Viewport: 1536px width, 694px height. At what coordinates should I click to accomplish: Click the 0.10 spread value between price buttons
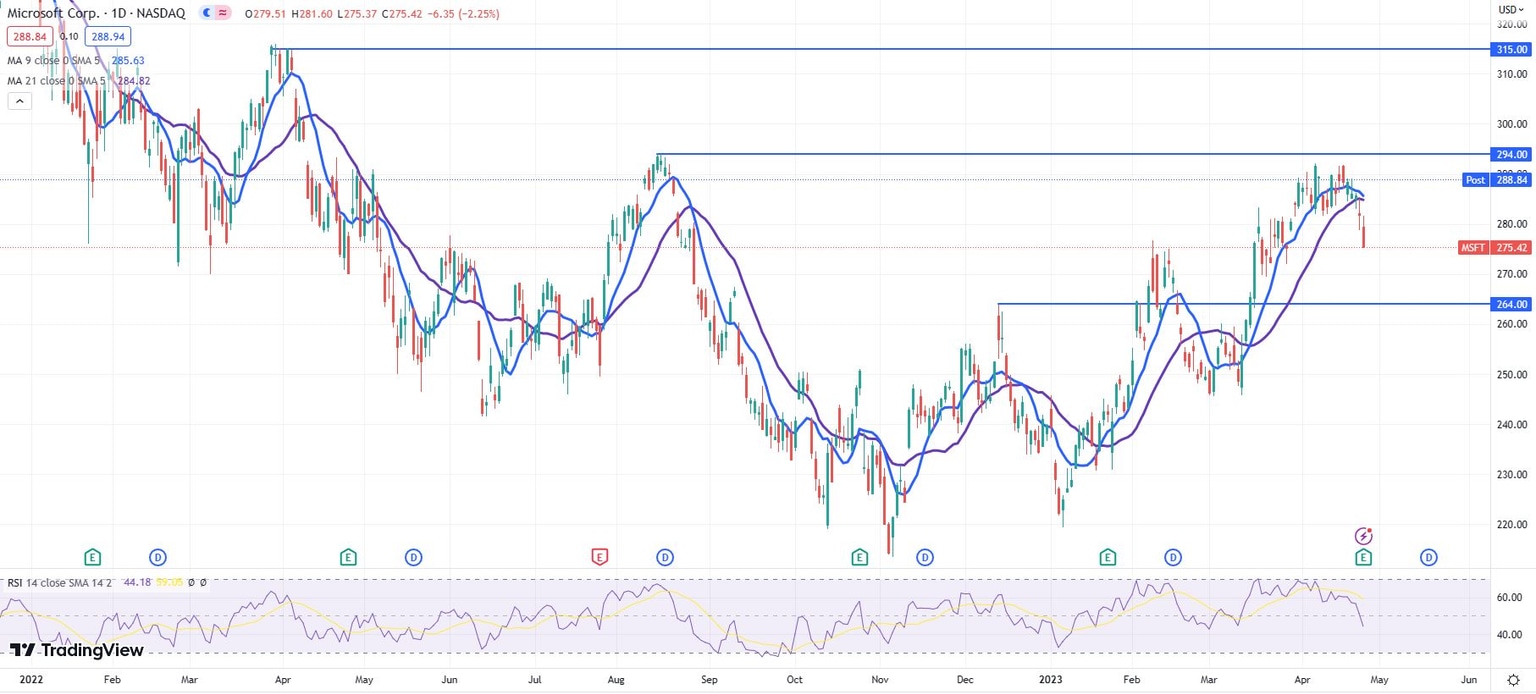click(x=67, y=37)
